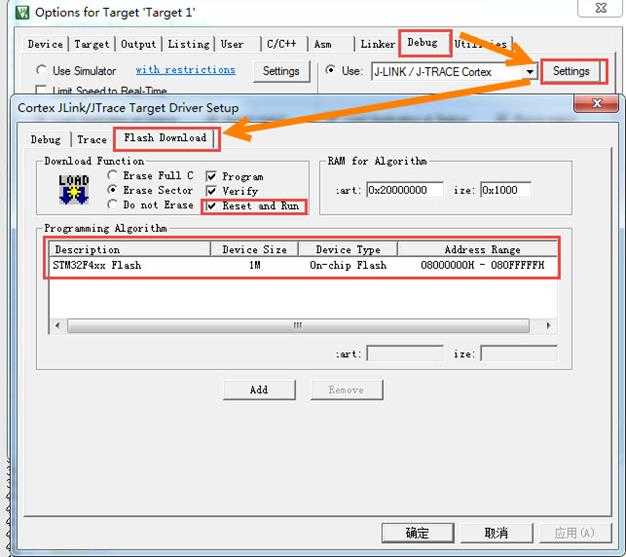The height and width of the screenshot is (557, 626).
Task: Open the User tab
Action: click(x=232, y=44)
